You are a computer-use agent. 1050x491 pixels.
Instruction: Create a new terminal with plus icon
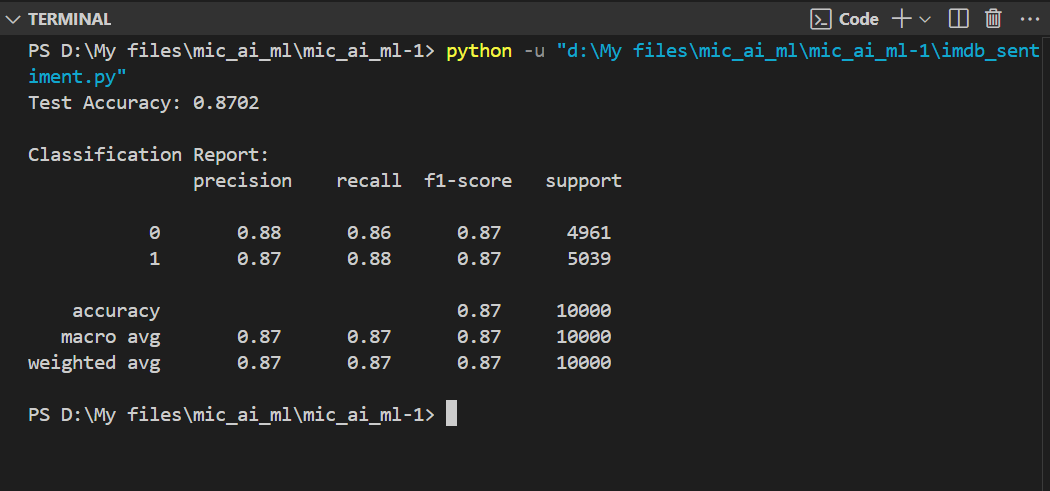point(901,19)
